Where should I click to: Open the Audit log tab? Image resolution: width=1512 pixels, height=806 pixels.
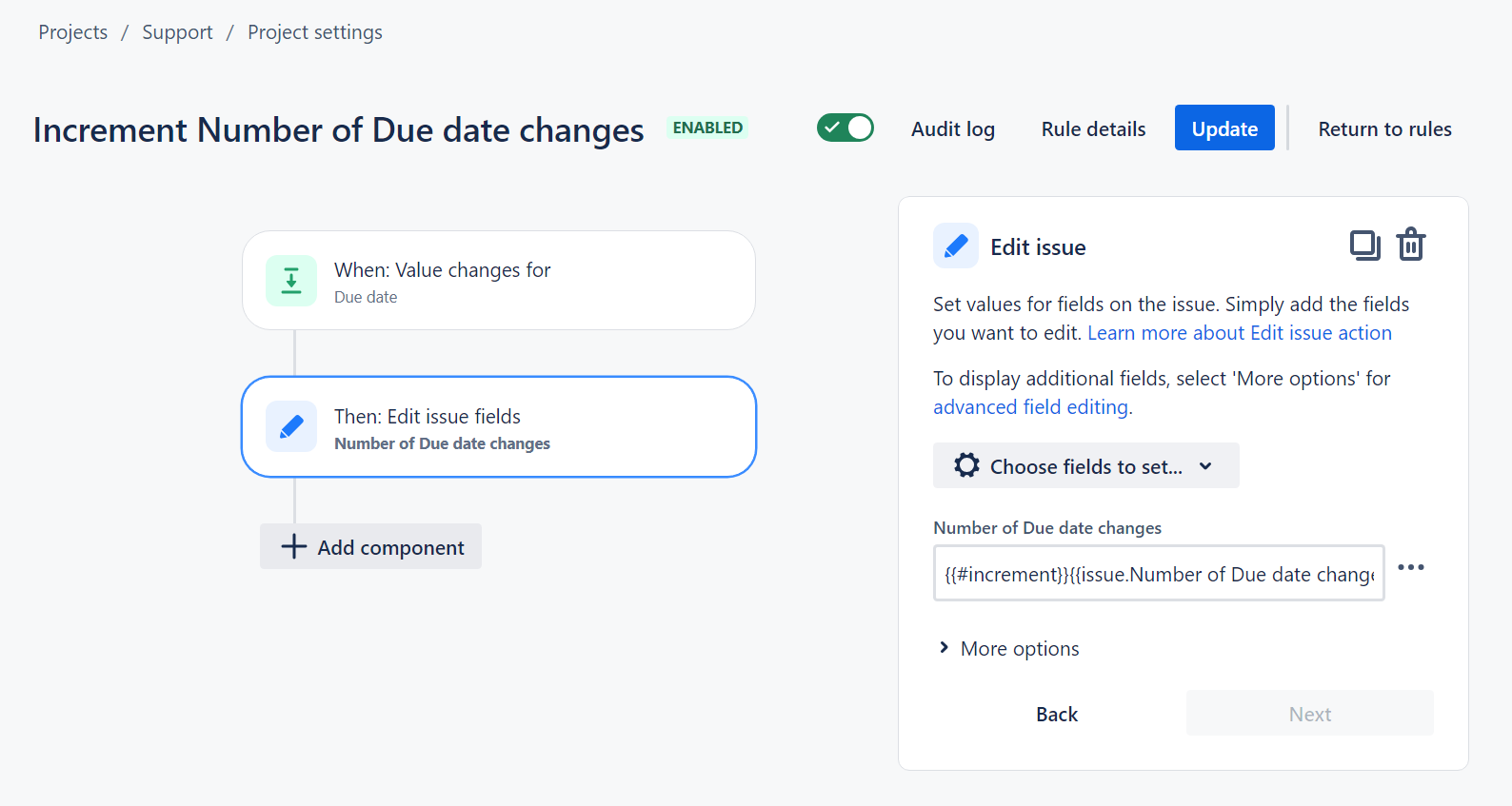click(952, 129)
